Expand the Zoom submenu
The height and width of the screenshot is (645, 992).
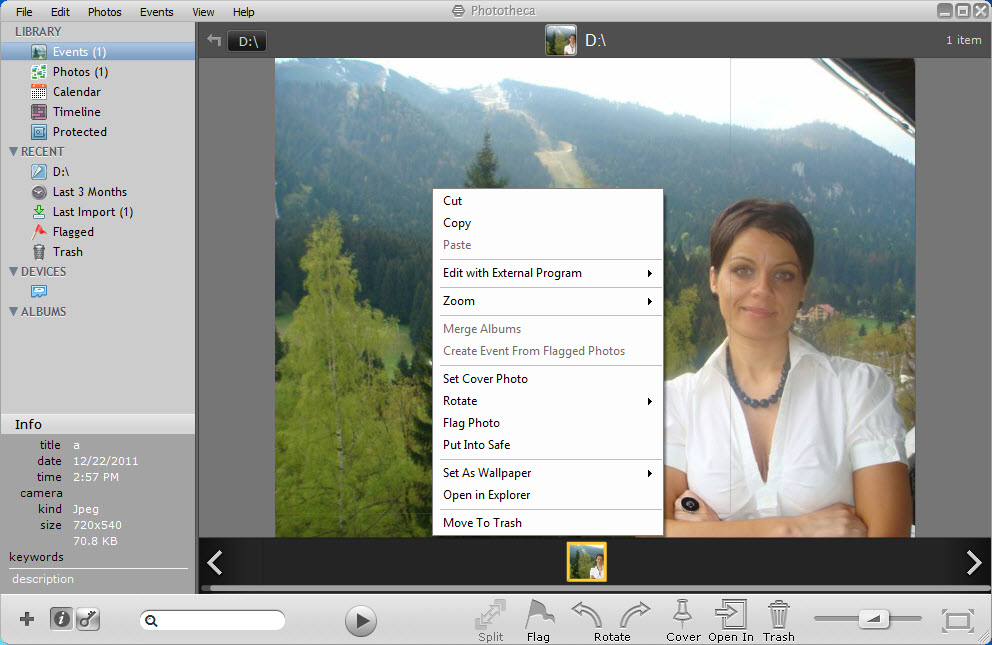[547, 301]
